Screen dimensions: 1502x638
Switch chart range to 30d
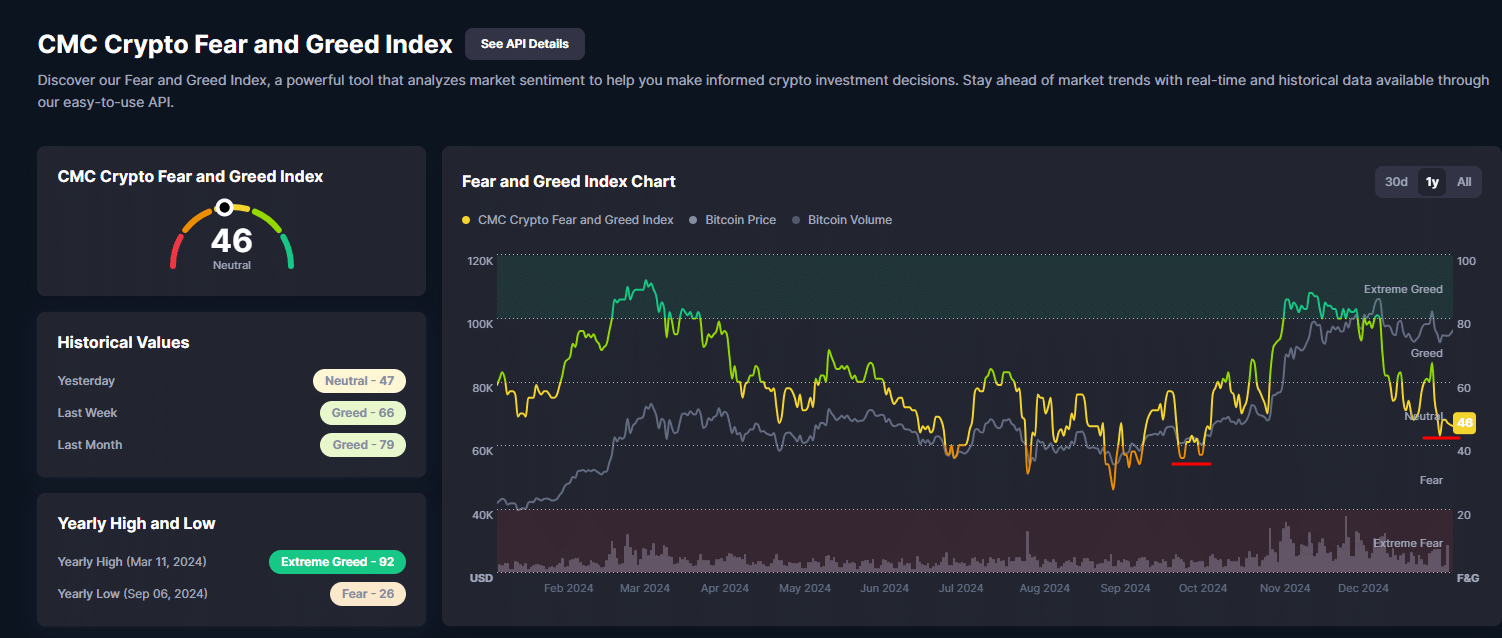point(1396,182)
